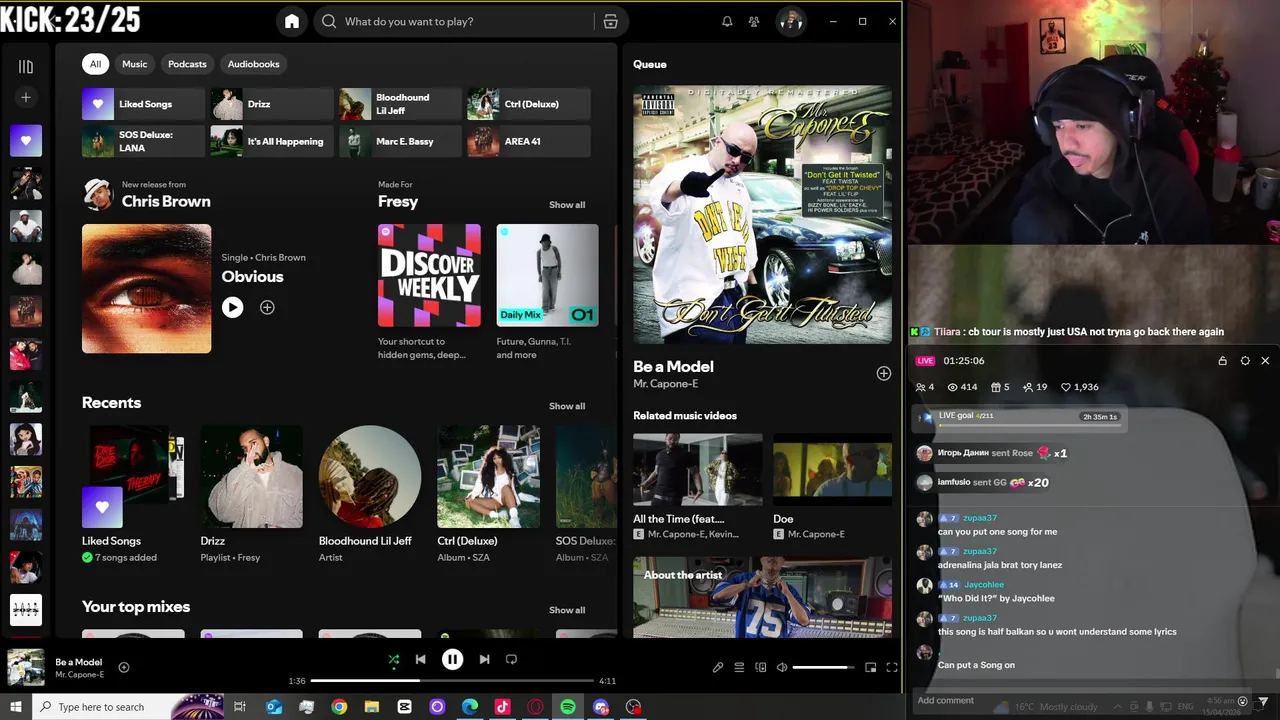1280x720 pixels.
Task: Create a playlist with sidebar plus icon
Action: (x=26, y=97)
